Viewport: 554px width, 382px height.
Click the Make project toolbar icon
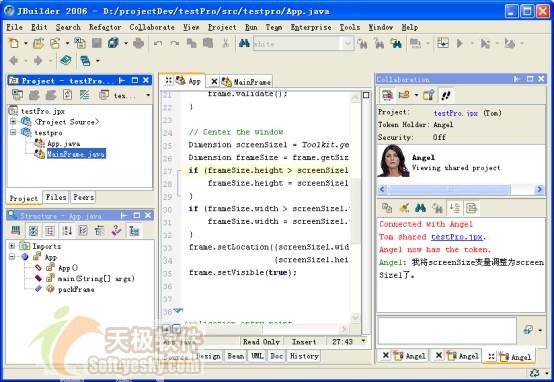(x=415, y=43)
